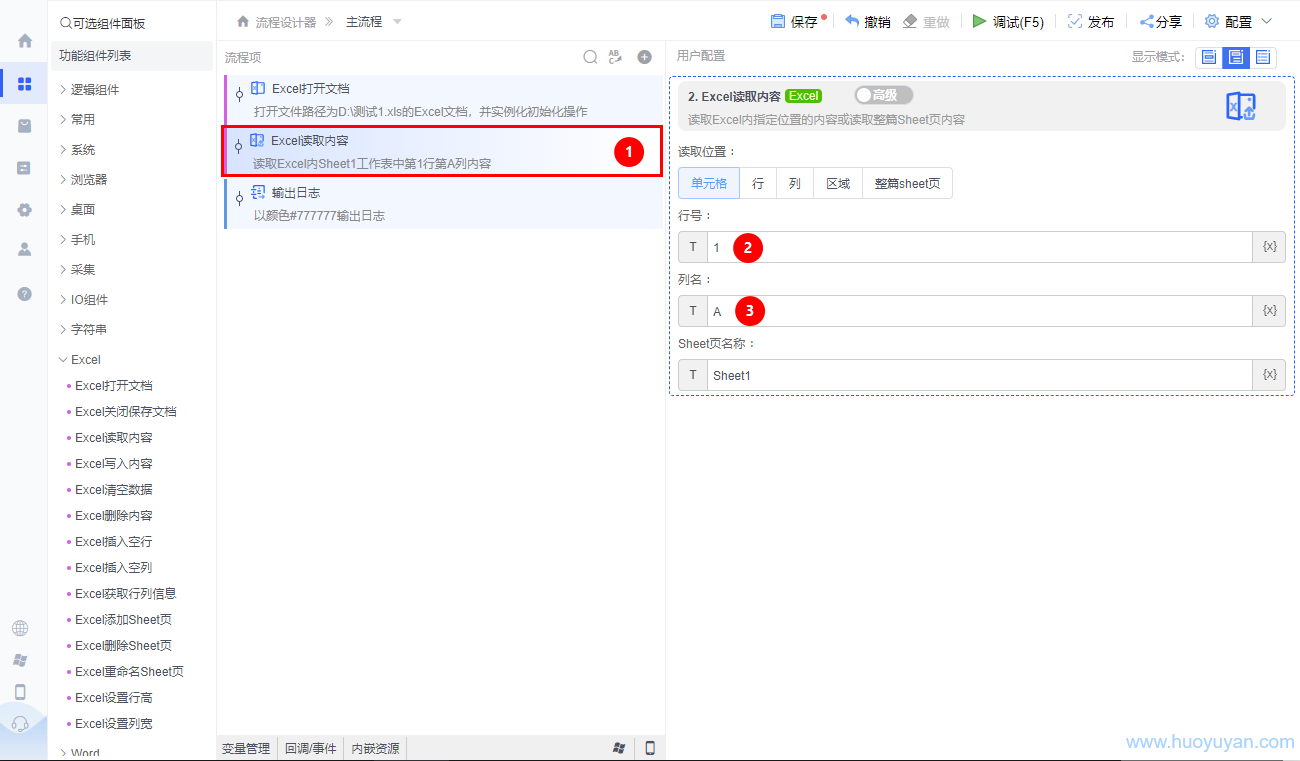
Task: Switch to the 变量管理 tab
Action: pyautogui.click(x=246, y=748)
